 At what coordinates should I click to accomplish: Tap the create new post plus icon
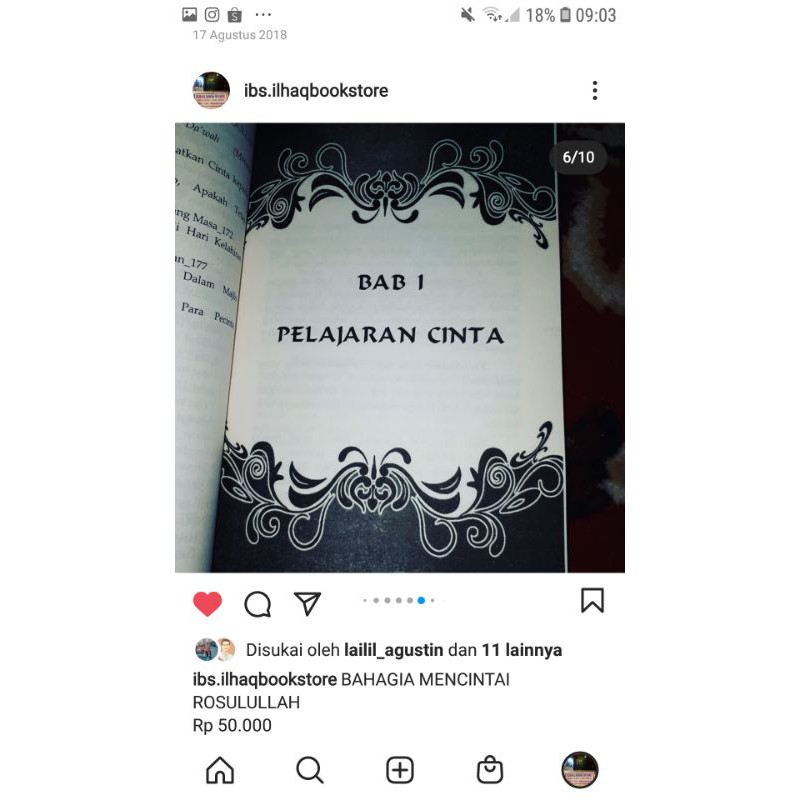(400, 770)
